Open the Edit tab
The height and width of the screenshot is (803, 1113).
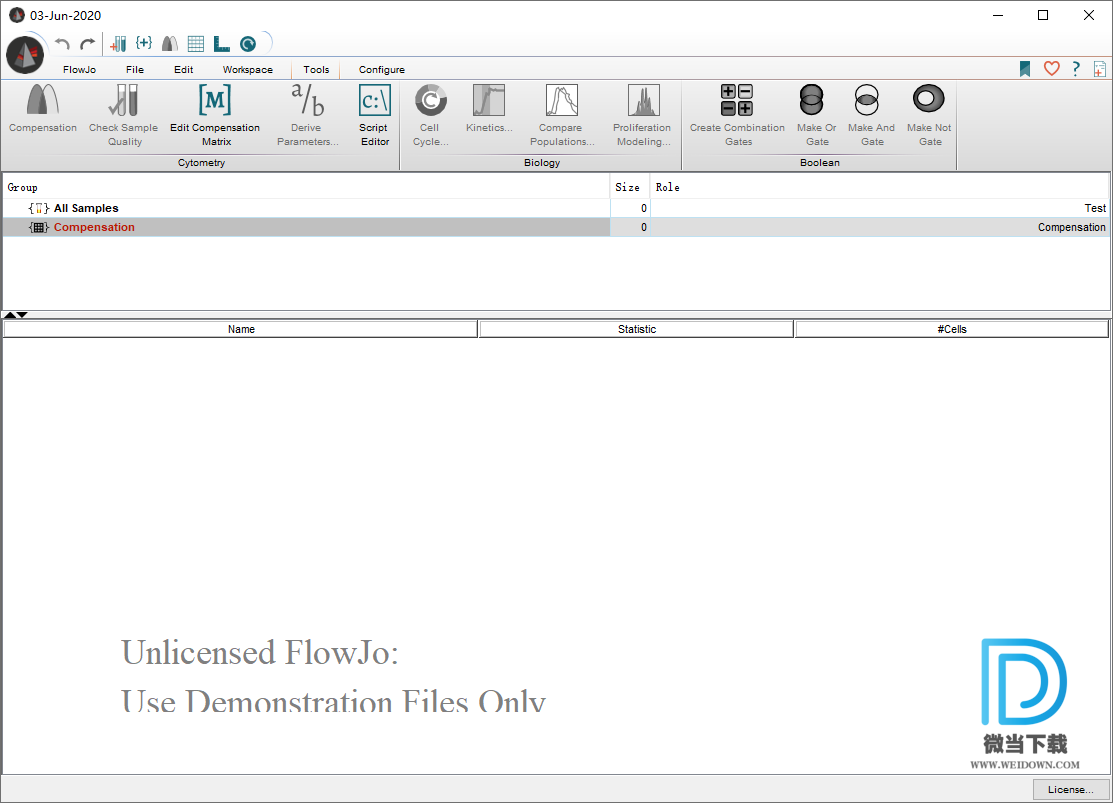tap(184, 70)
